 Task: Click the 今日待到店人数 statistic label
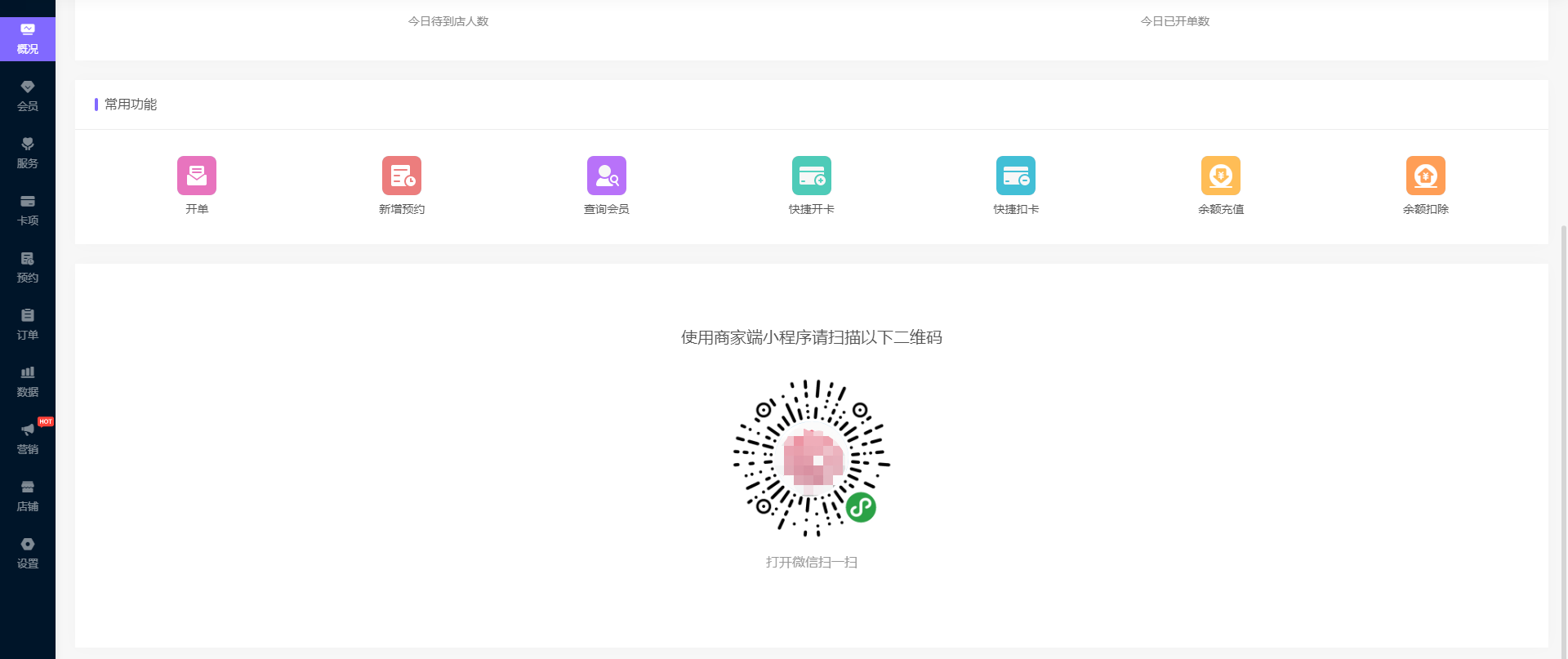[x=448, y=21]
